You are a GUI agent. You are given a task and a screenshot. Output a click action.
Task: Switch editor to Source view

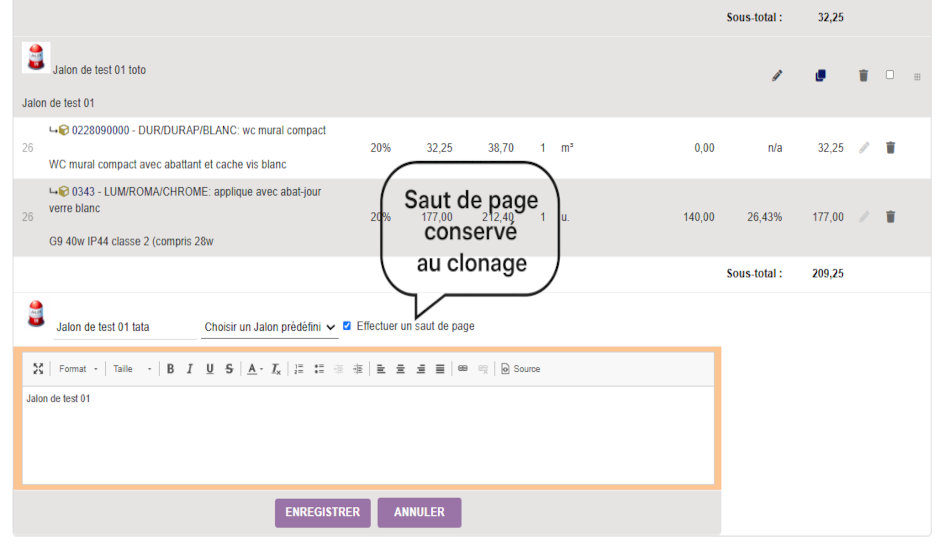point(520,369)
